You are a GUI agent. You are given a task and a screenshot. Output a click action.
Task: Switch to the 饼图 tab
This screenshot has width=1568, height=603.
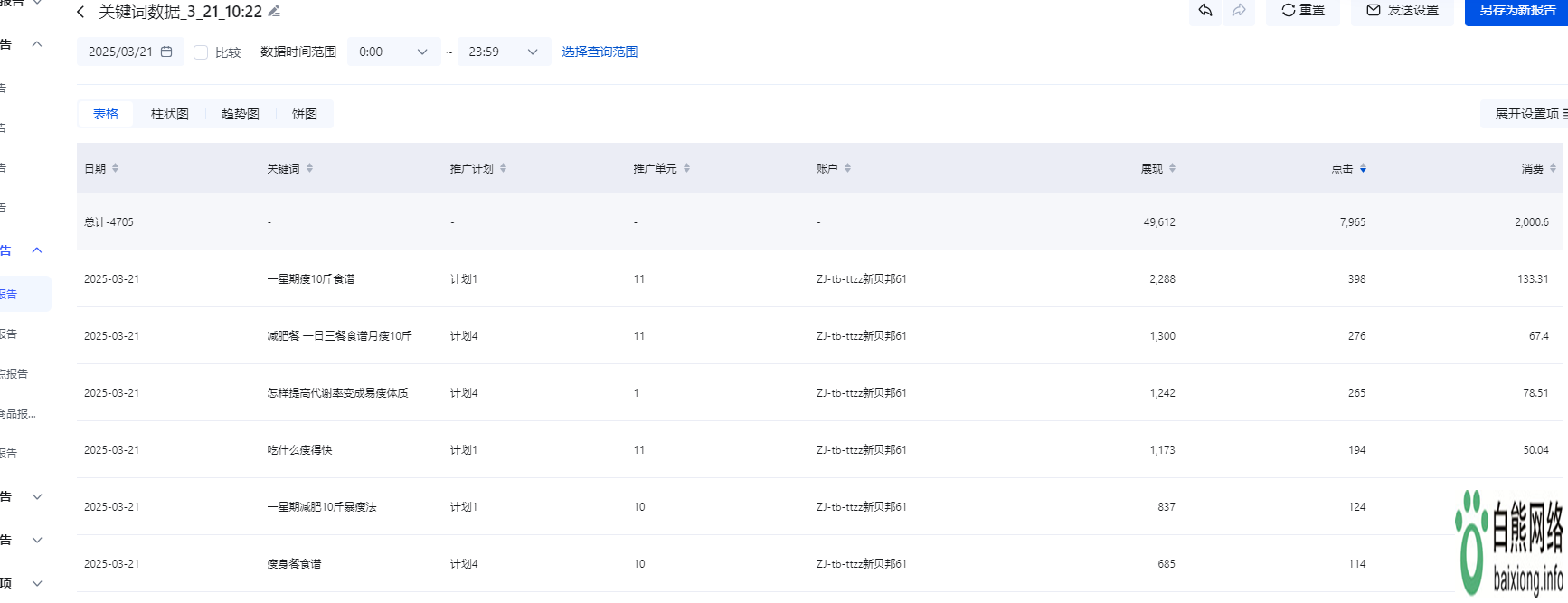point(305,114)
